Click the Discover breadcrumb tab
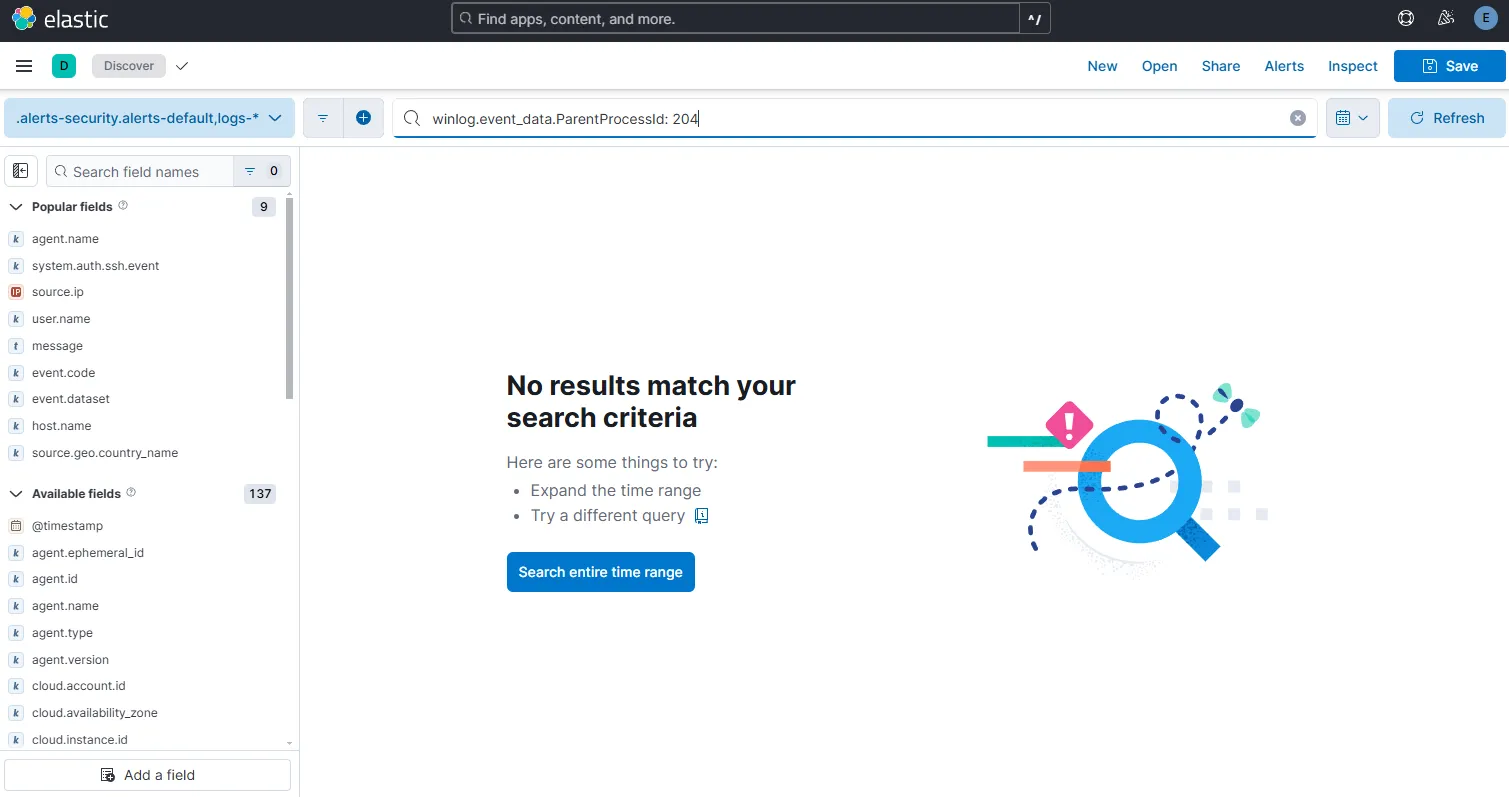Screen dimensions: 1509x797 point(128,66)
